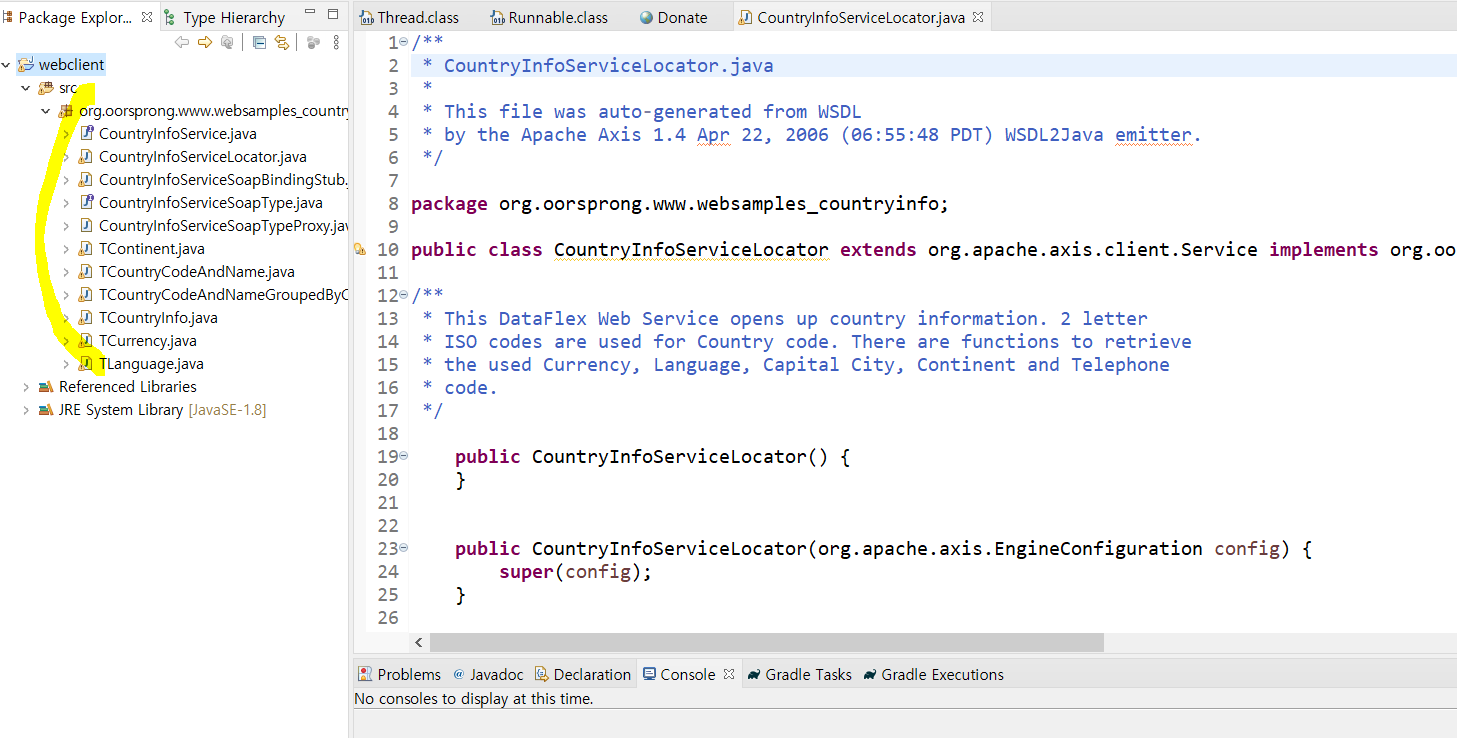Open the Javadoc view tab
The width and height of the screenshot is (1457, 738).
(x=489, y=674)
